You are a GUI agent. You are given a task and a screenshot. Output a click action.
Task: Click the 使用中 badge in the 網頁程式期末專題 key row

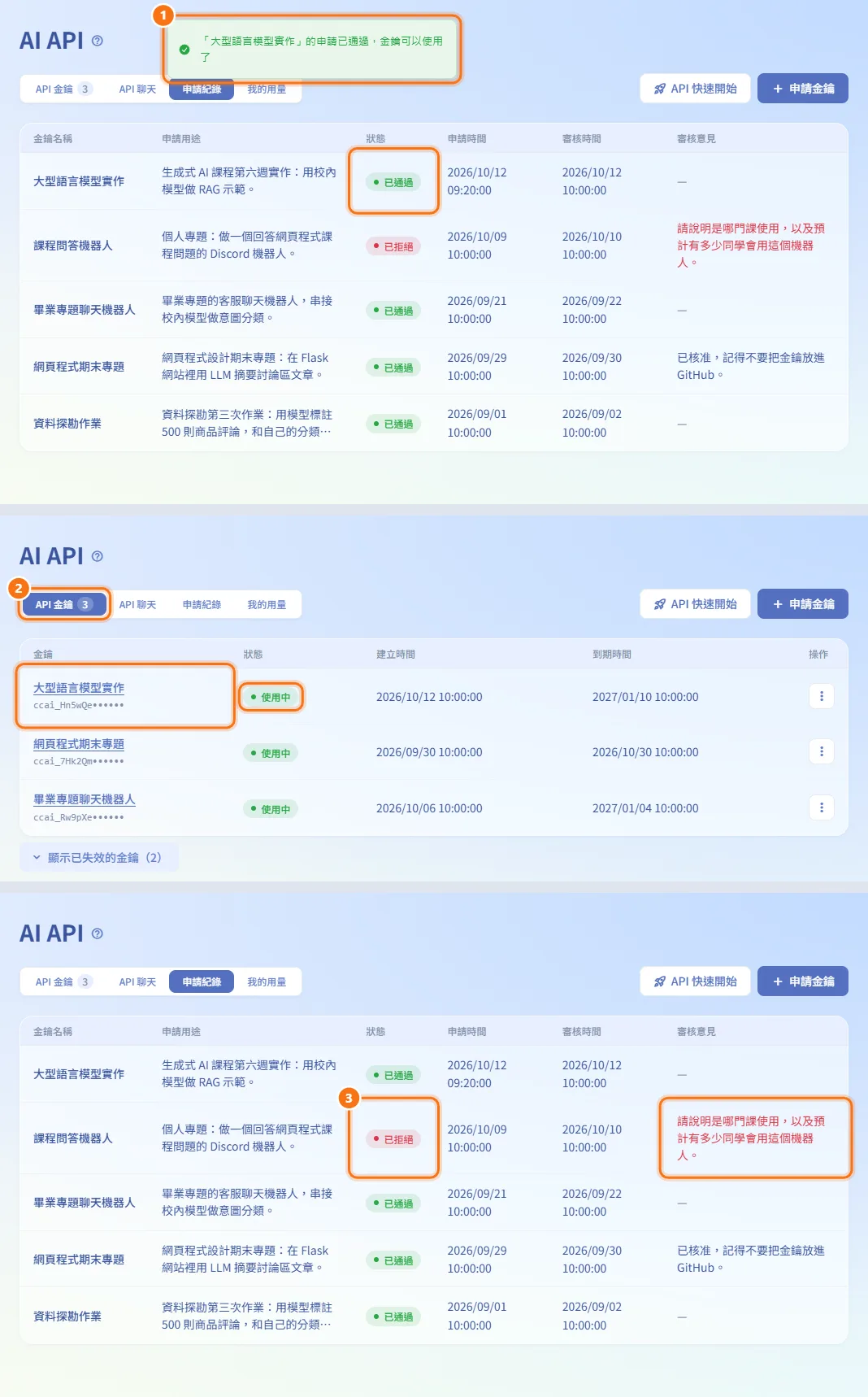pyautogui.click(x=271, y=753)
